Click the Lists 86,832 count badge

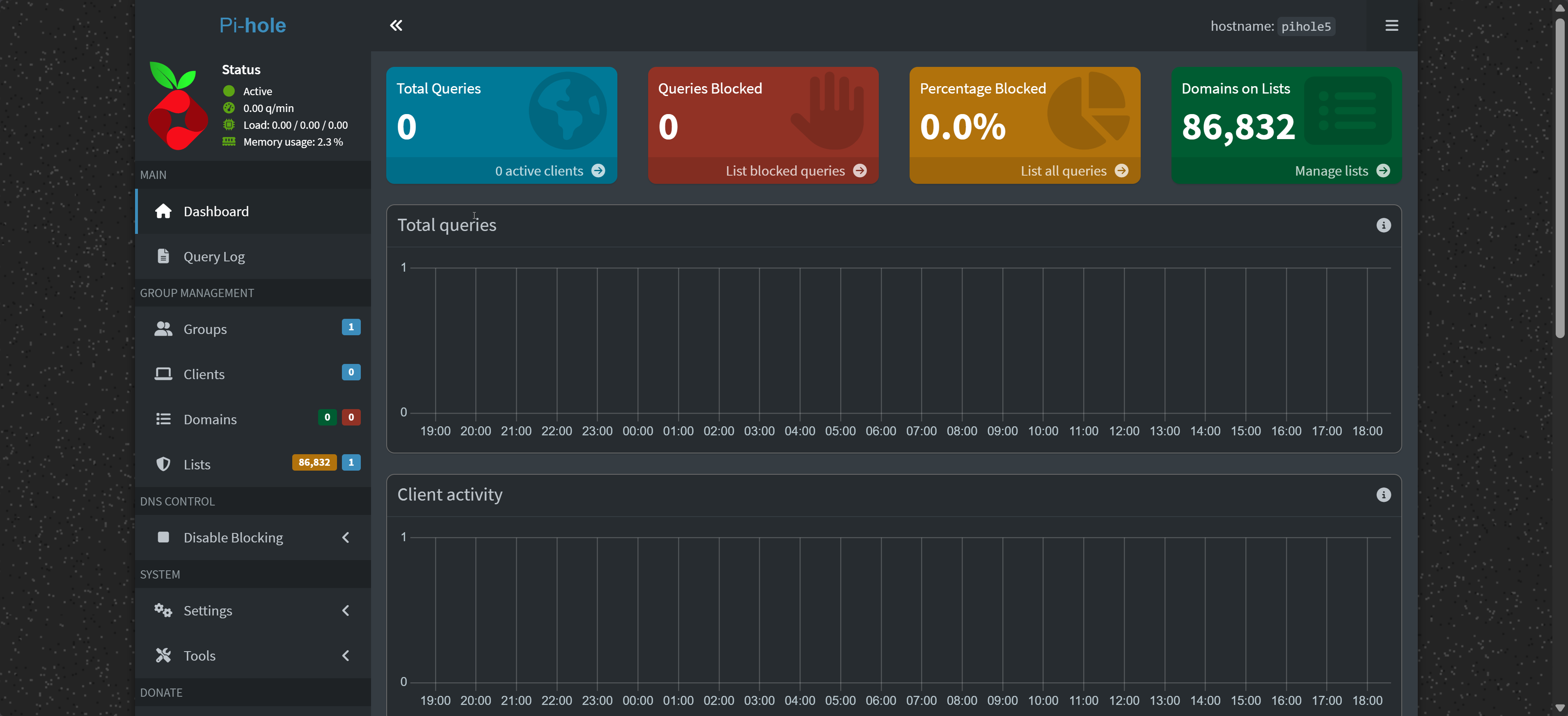tap(314, 462)
